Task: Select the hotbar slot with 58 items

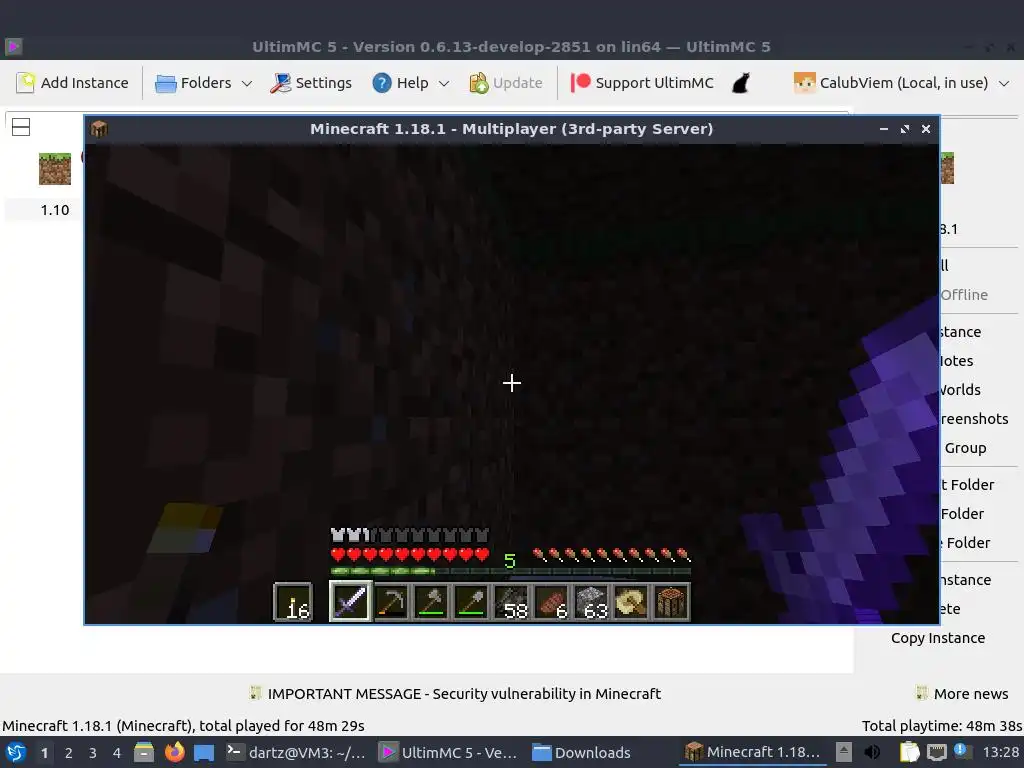Action: pos(511,601)
